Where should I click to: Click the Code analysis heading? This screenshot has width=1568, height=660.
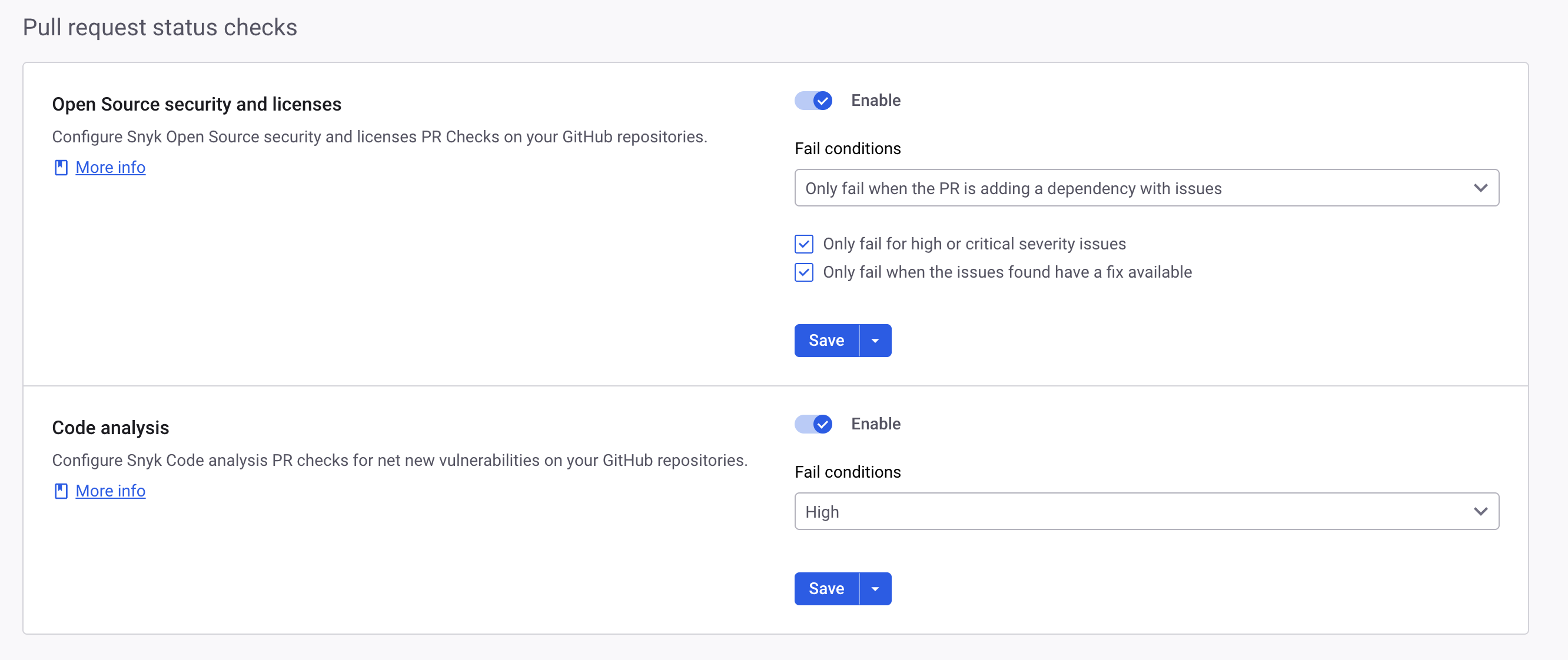point(111,428)
